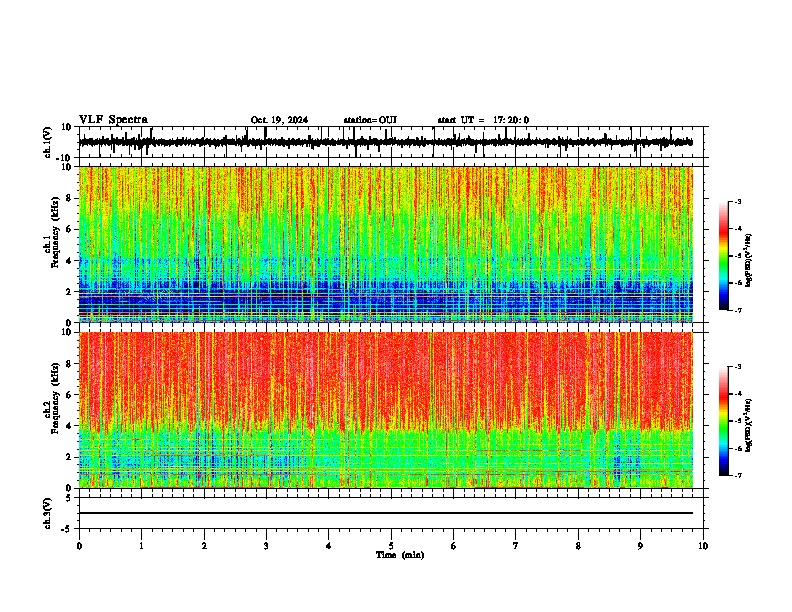Click the "-4" label on ch.2 color bar
792x612 pixels.
tap(737, 394)
